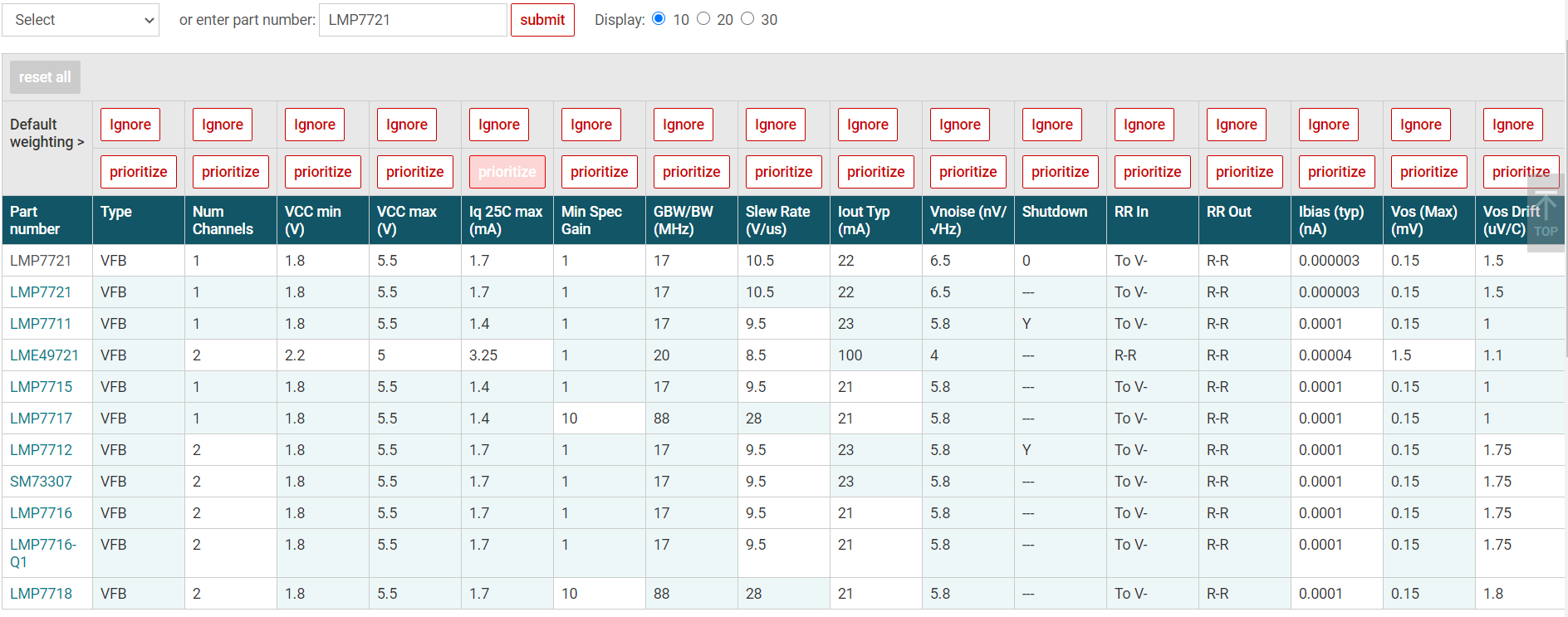Ignore the RR Out column
Viewport: 1568px width, 617px height.
pos(1237,125)
